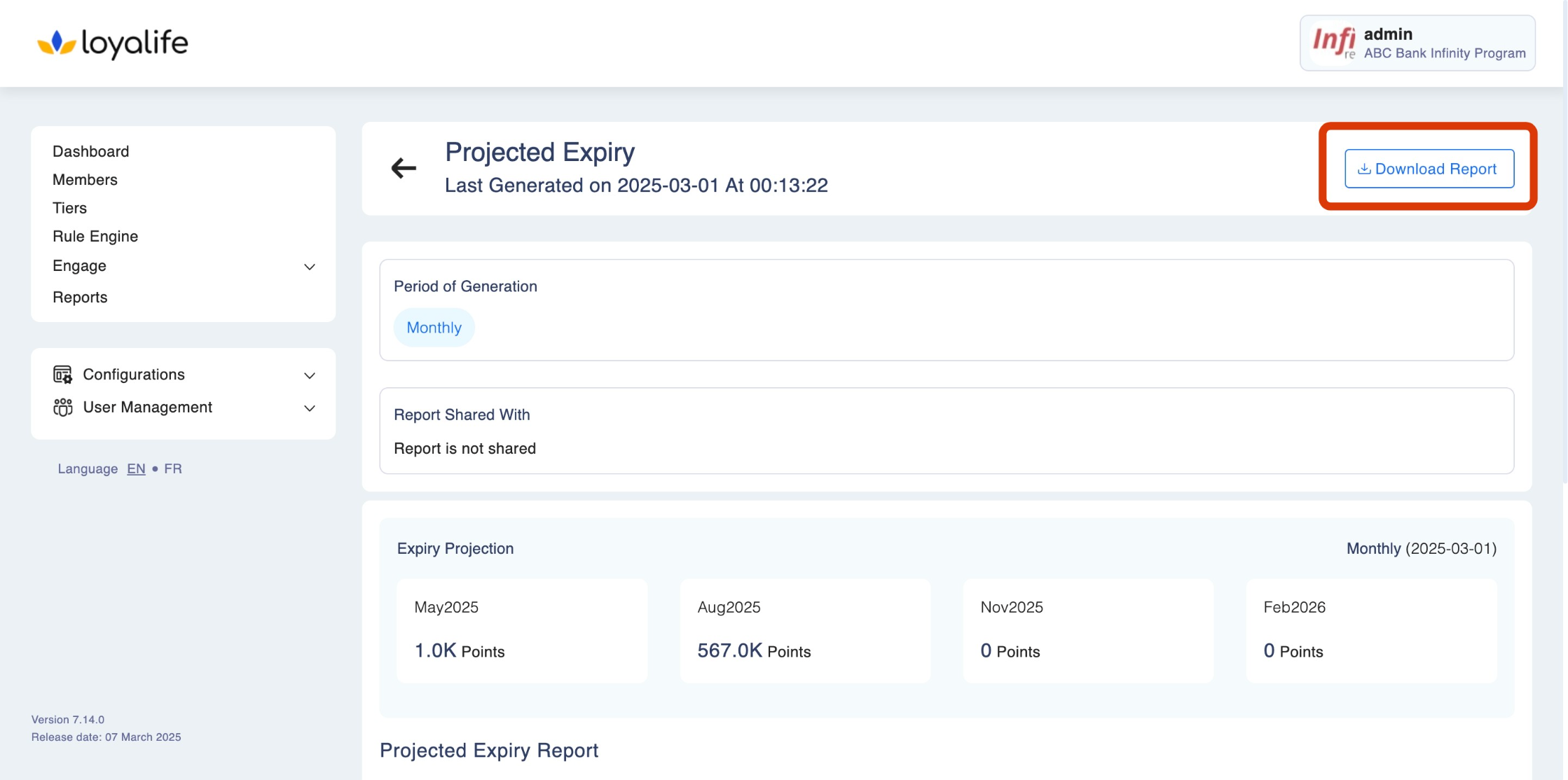Click the User Management people icon
The width and height of the screenshot is (1568, 780).
(x=62, y=407)
